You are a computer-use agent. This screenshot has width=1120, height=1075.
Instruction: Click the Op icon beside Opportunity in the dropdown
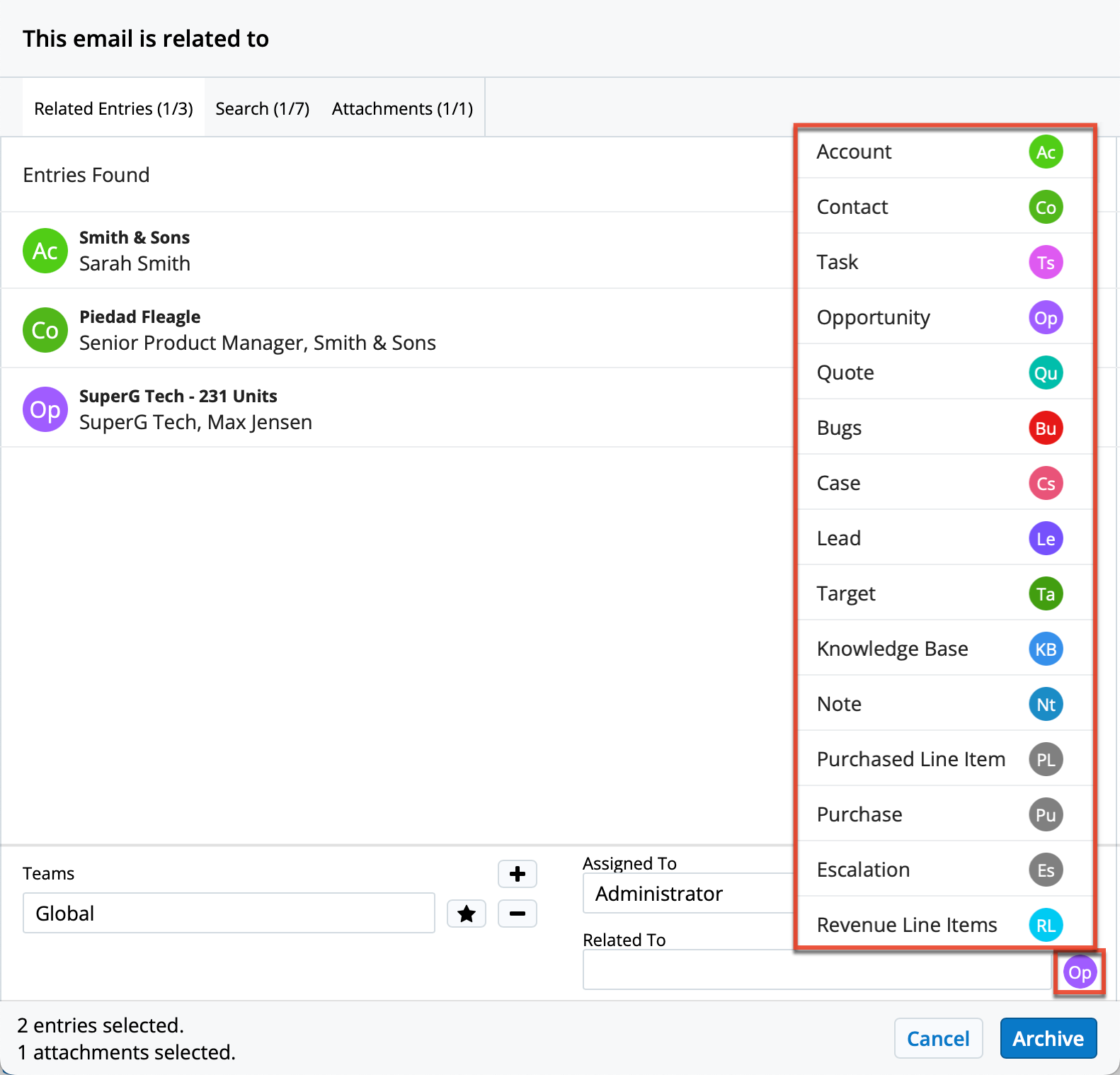(1046, 317)
